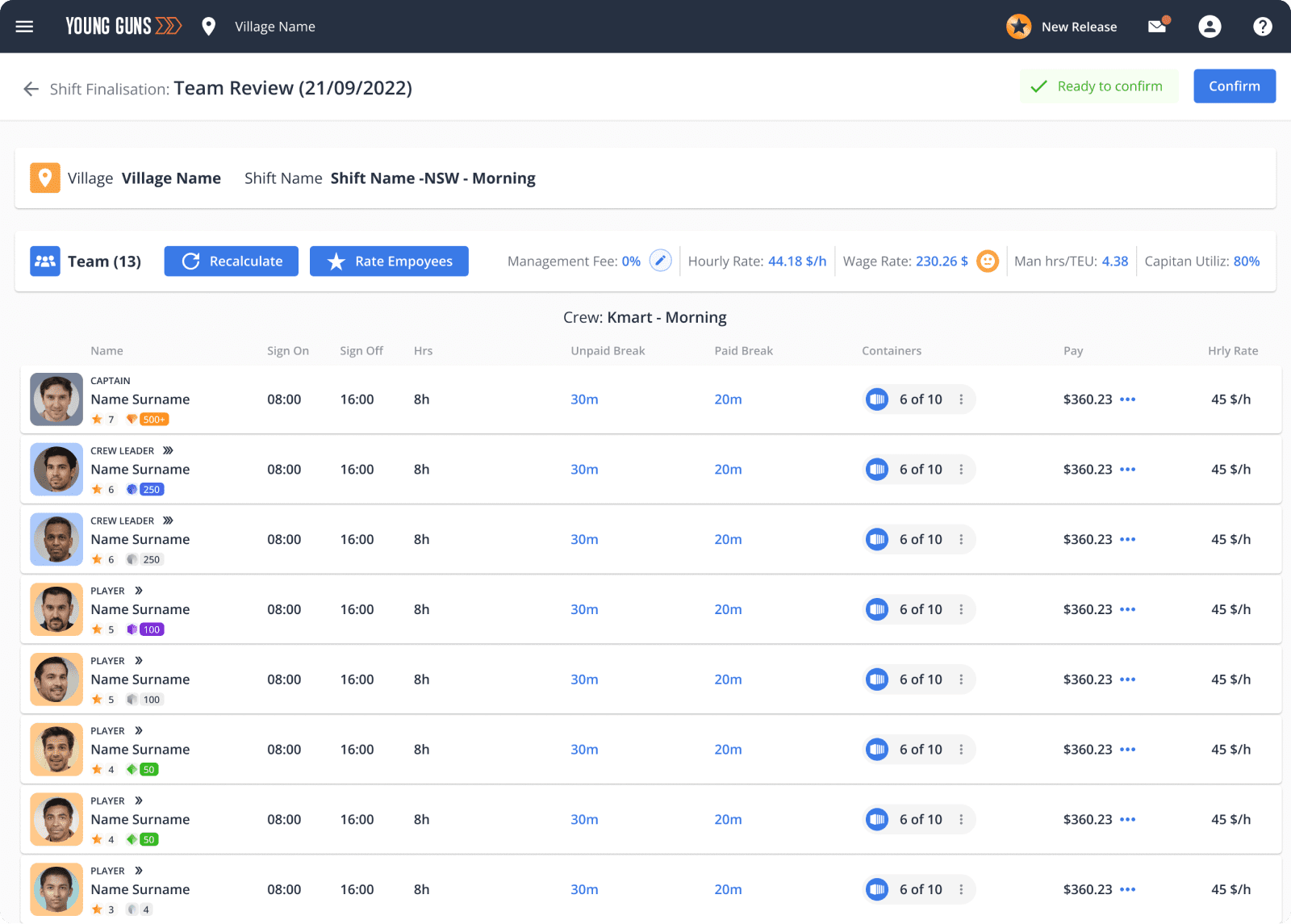The image size is (1291, 924).
Task: Open container kebab menu for 3-star Player
Action: (x=961, y=889)
